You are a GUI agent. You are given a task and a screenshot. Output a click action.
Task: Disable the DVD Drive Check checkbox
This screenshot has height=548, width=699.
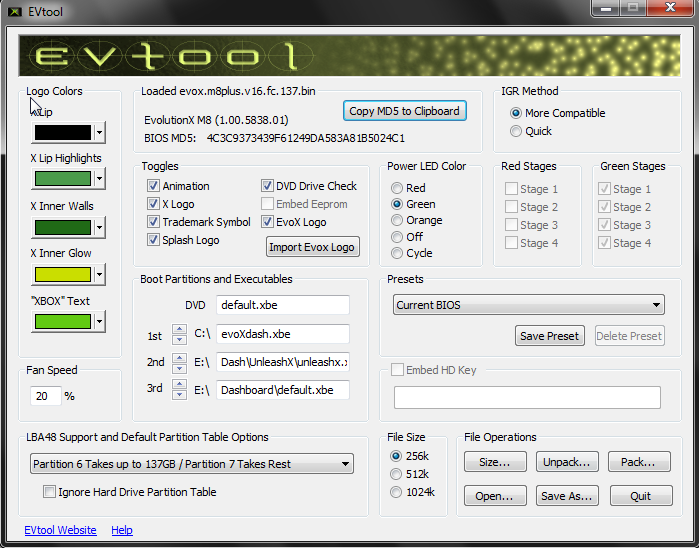[267, 185]
